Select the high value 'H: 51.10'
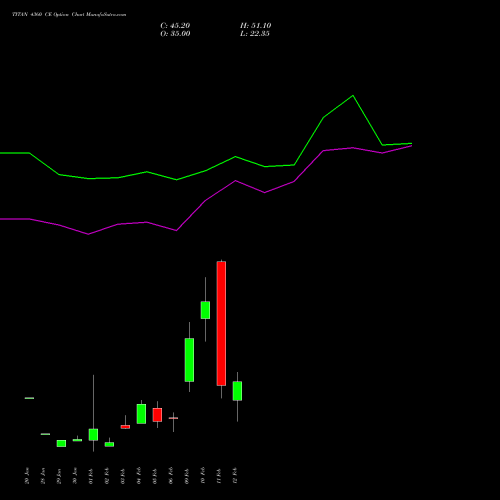500x500 pixels. 255,26
